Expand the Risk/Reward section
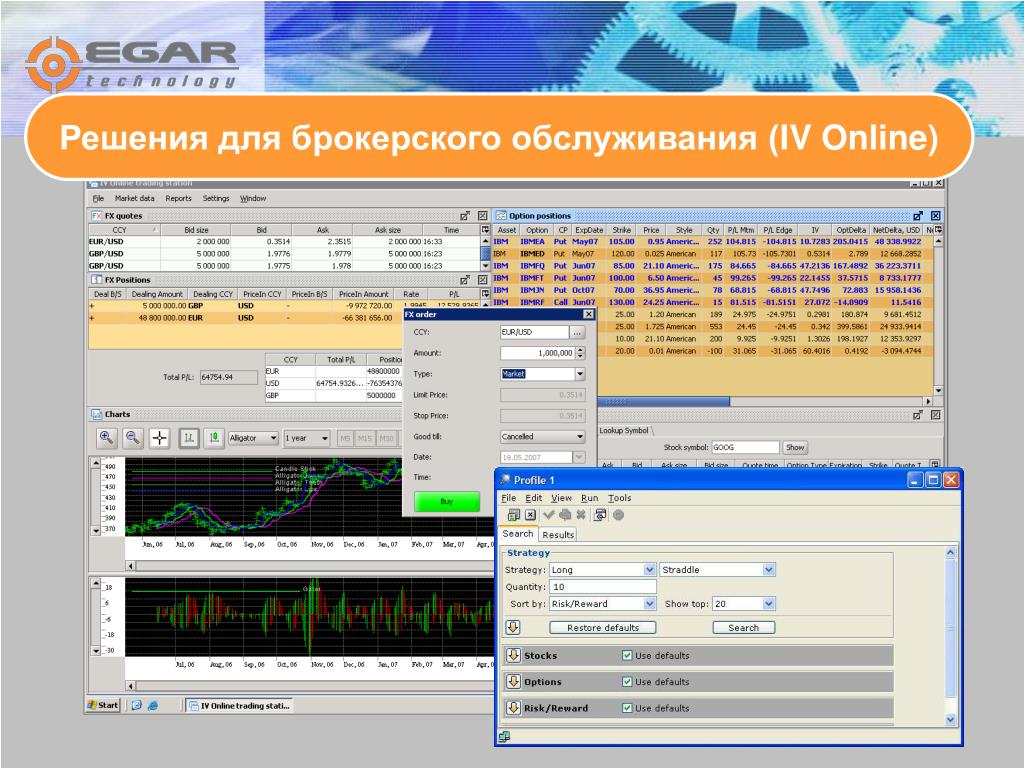1024x768 pixels. click(513, 707)
